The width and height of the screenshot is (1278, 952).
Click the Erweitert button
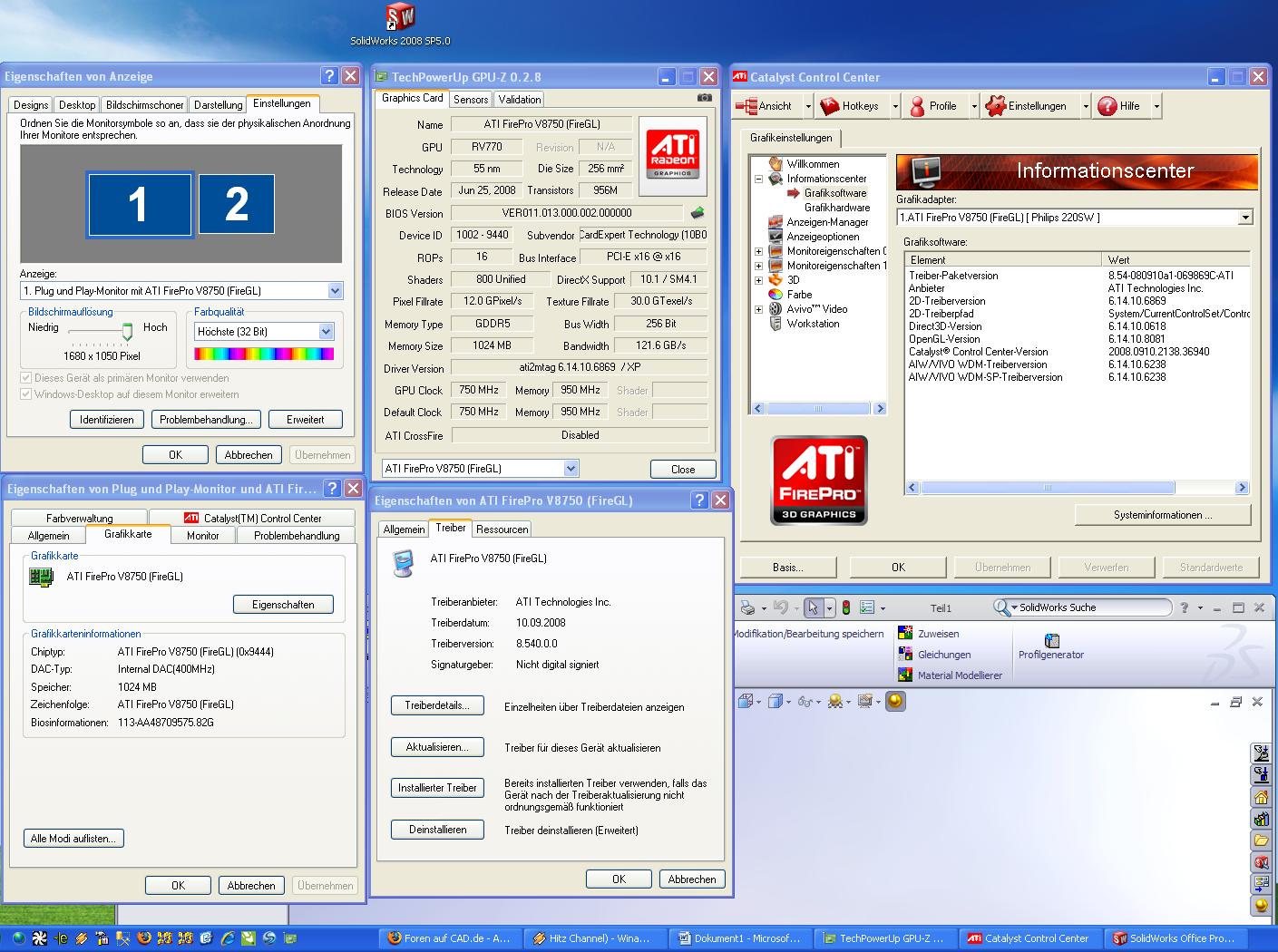pos(306,420)
